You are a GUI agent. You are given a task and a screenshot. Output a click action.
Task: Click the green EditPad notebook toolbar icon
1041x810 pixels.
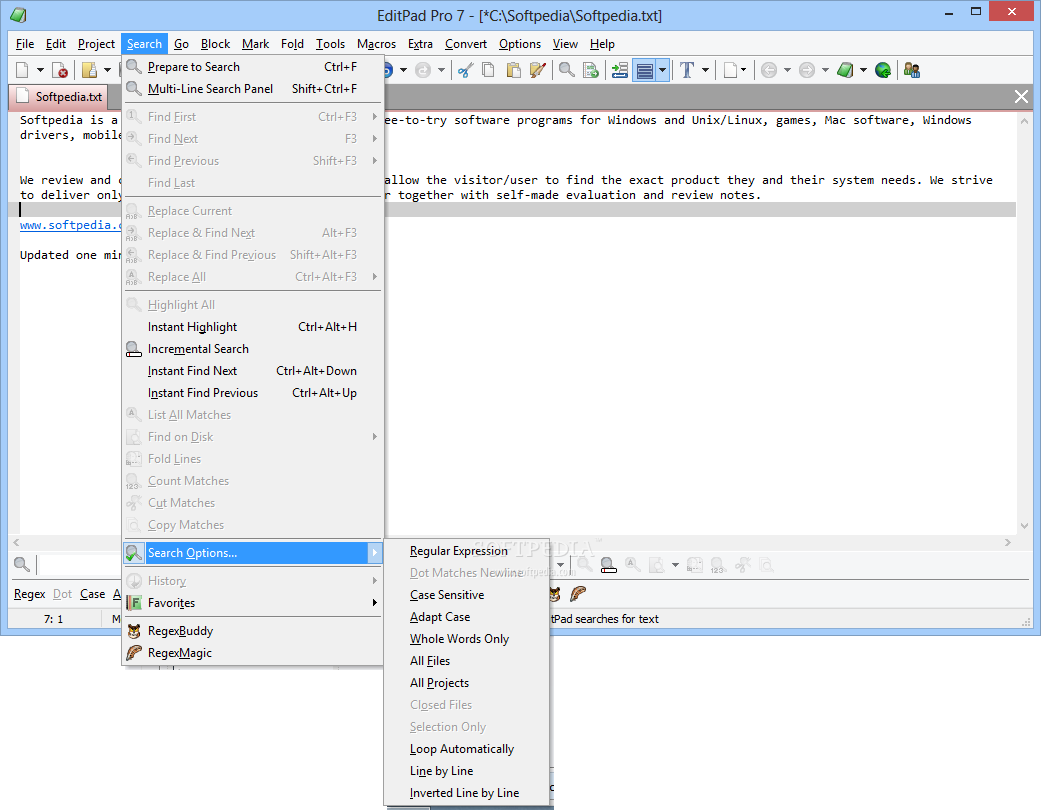845,70
